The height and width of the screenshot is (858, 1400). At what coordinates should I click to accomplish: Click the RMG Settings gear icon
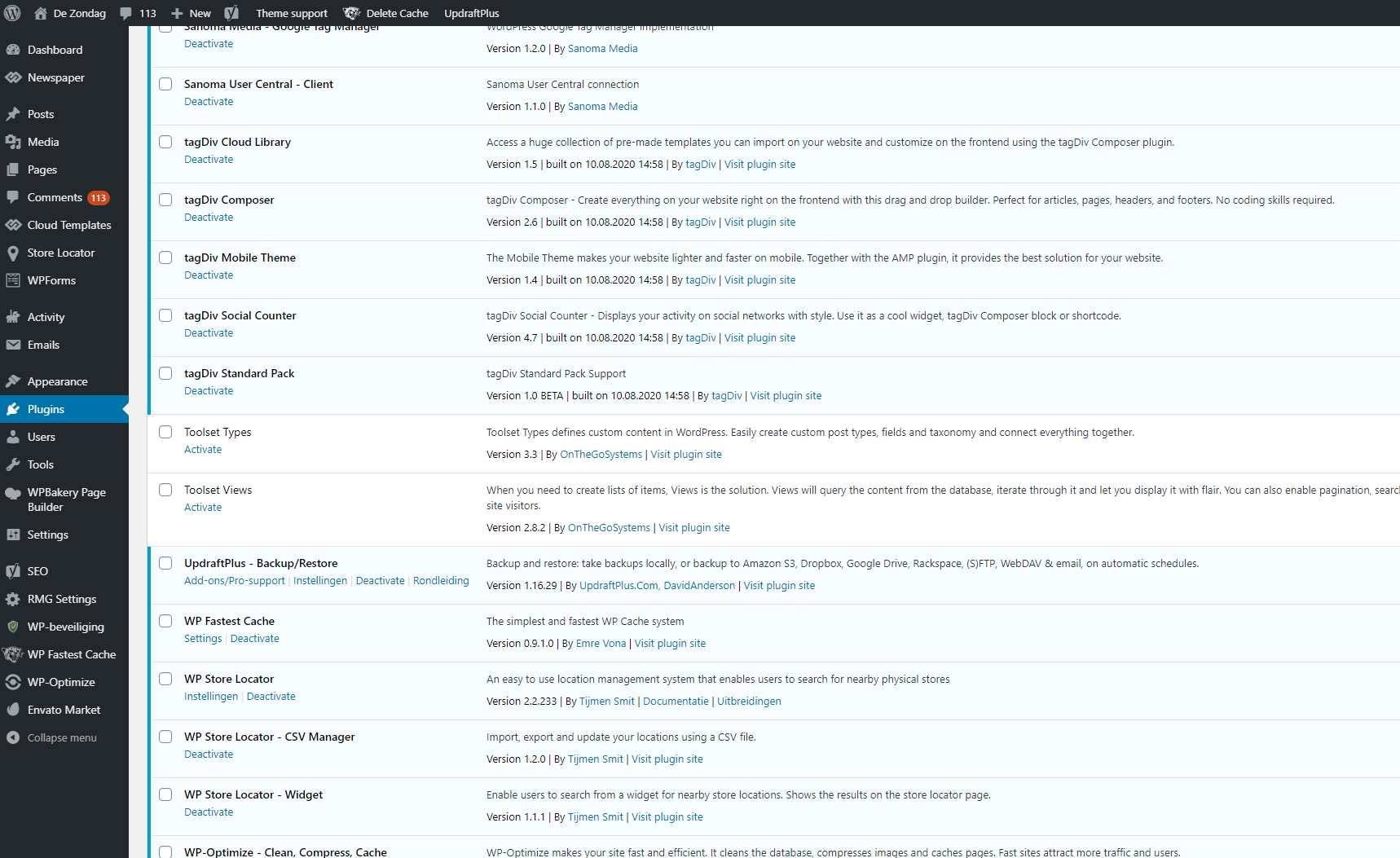tap(13, 599)
